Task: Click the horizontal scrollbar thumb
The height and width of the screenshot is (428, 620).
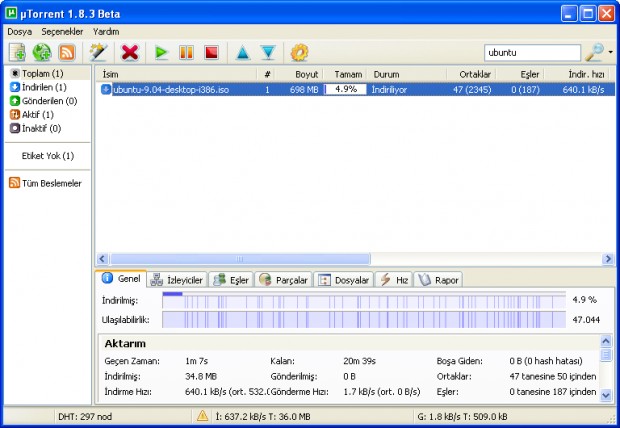Action: click(x=240, y=259)
